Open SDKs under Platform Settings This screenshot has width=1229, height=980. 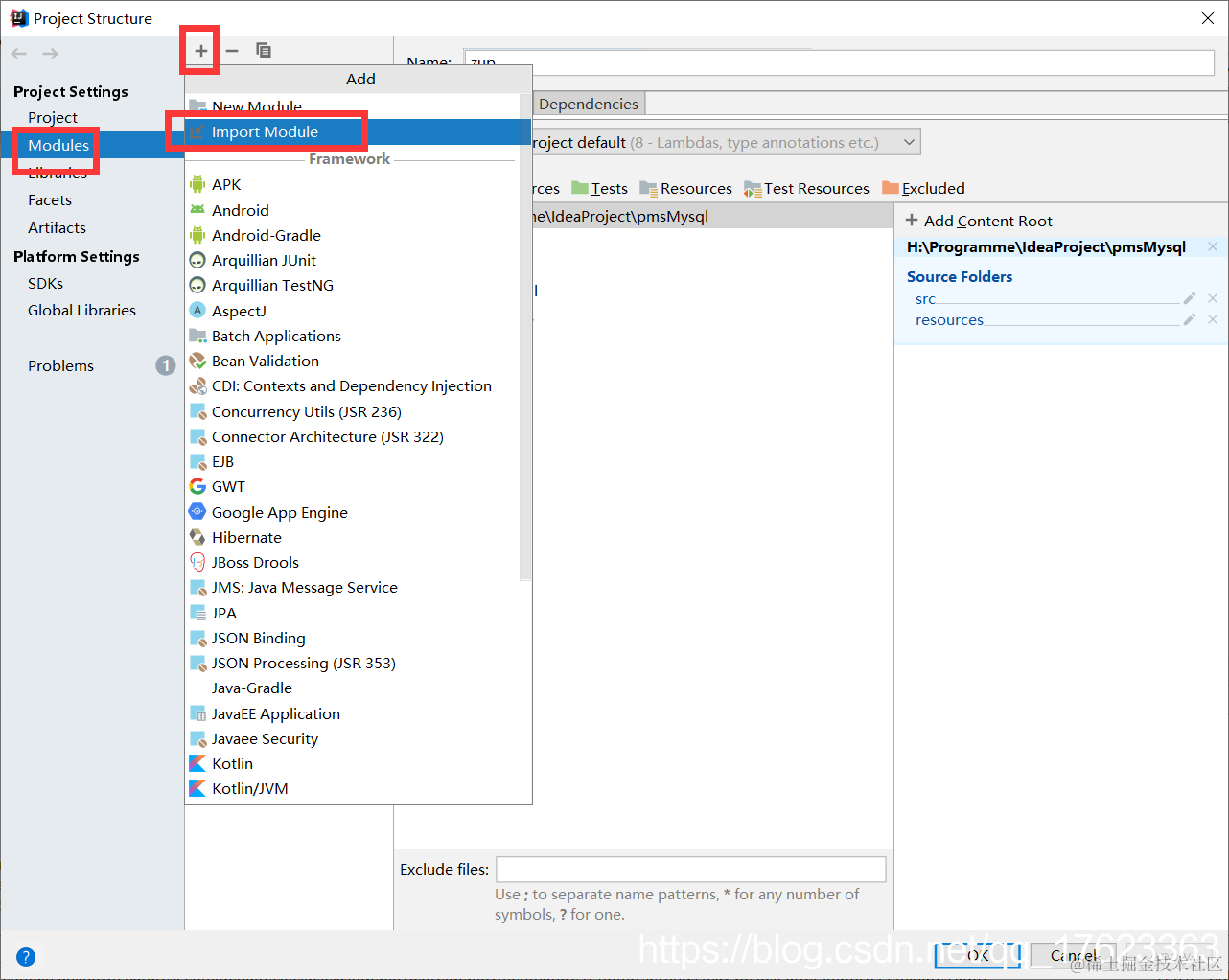point(45,283)
